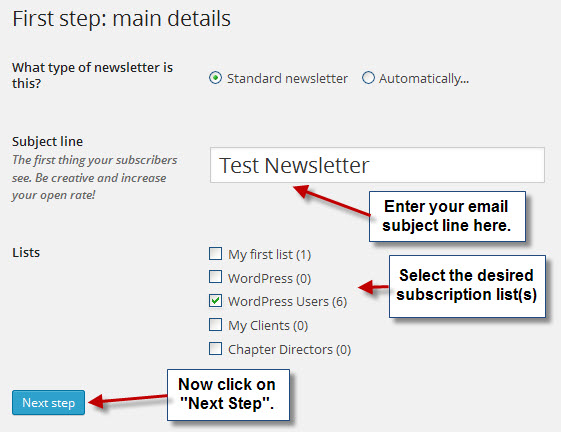Click the My Clients (0) label text

click(268, 326)
